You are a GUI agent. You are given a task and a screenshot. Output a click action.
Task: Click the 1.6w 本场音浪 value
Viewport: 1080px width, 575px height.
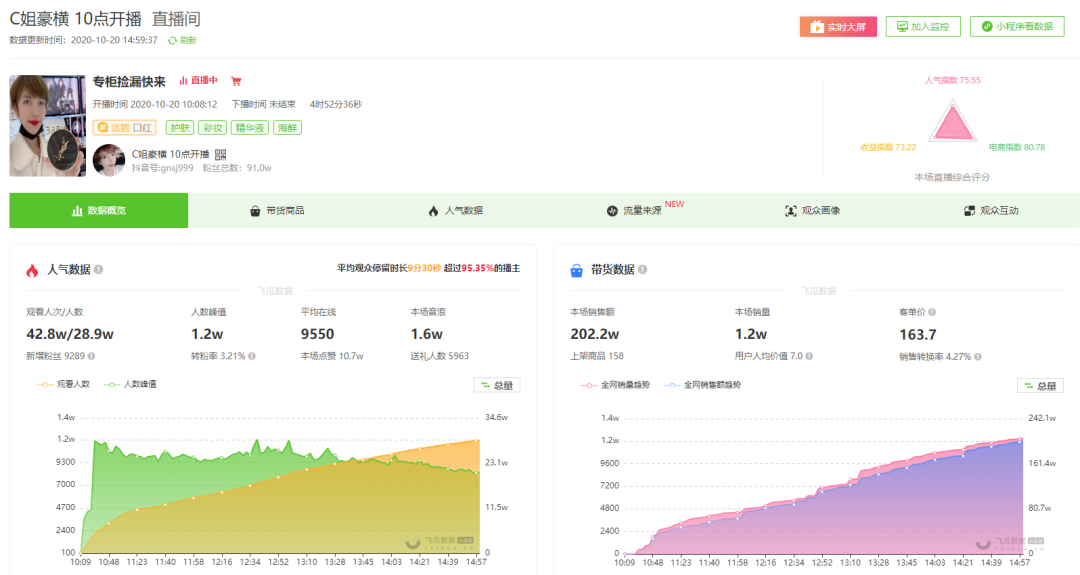(426, 334)
